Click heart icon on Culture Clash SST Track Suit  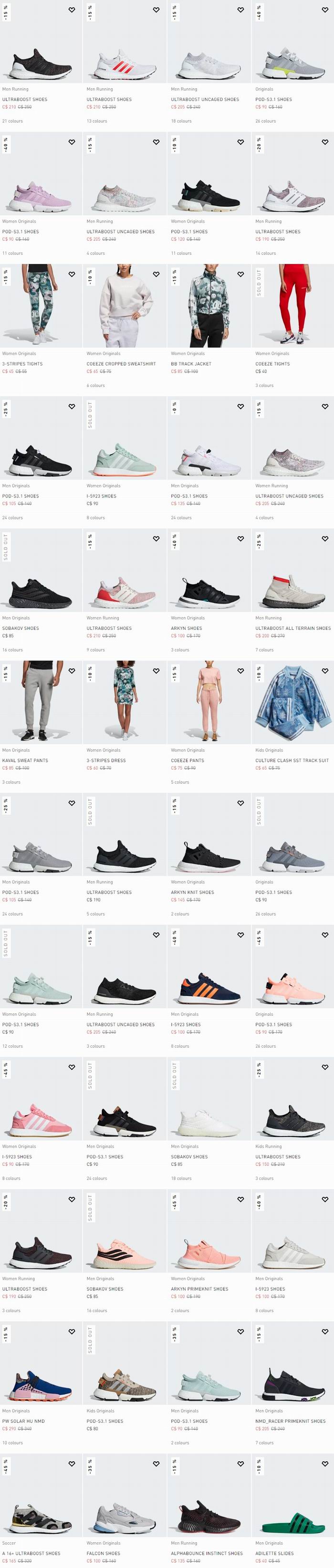point(325,670)
